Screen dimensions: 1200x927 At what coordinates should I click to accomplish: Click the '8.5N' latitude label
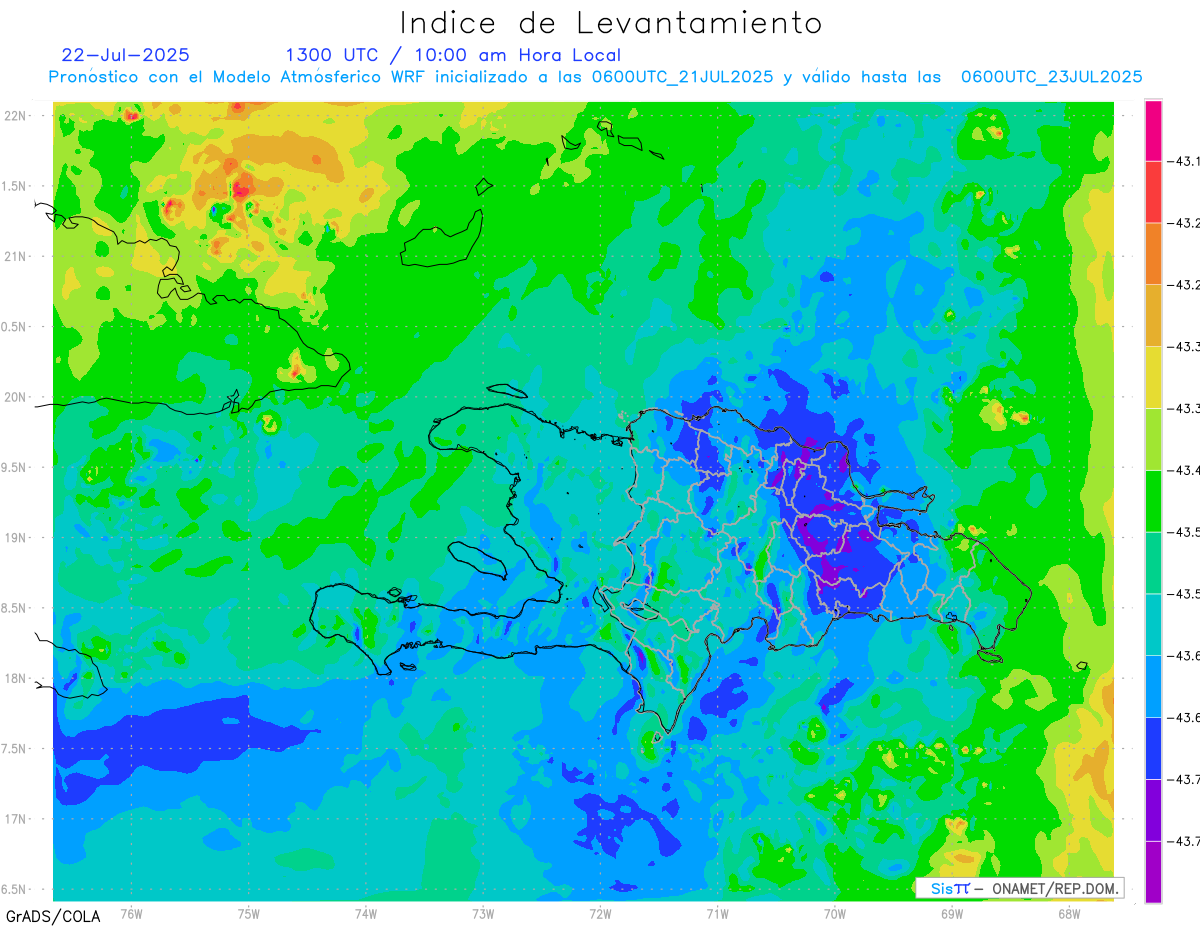click(15, 608)
